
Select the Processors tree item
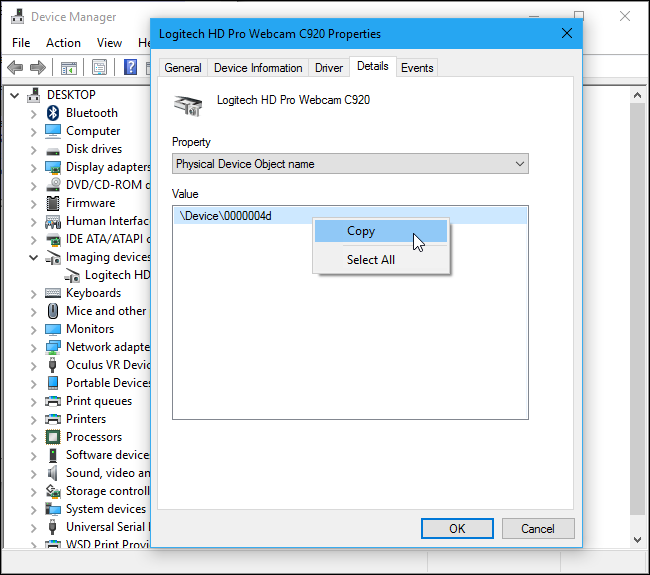pyautogui.click(x=94, y=437)
